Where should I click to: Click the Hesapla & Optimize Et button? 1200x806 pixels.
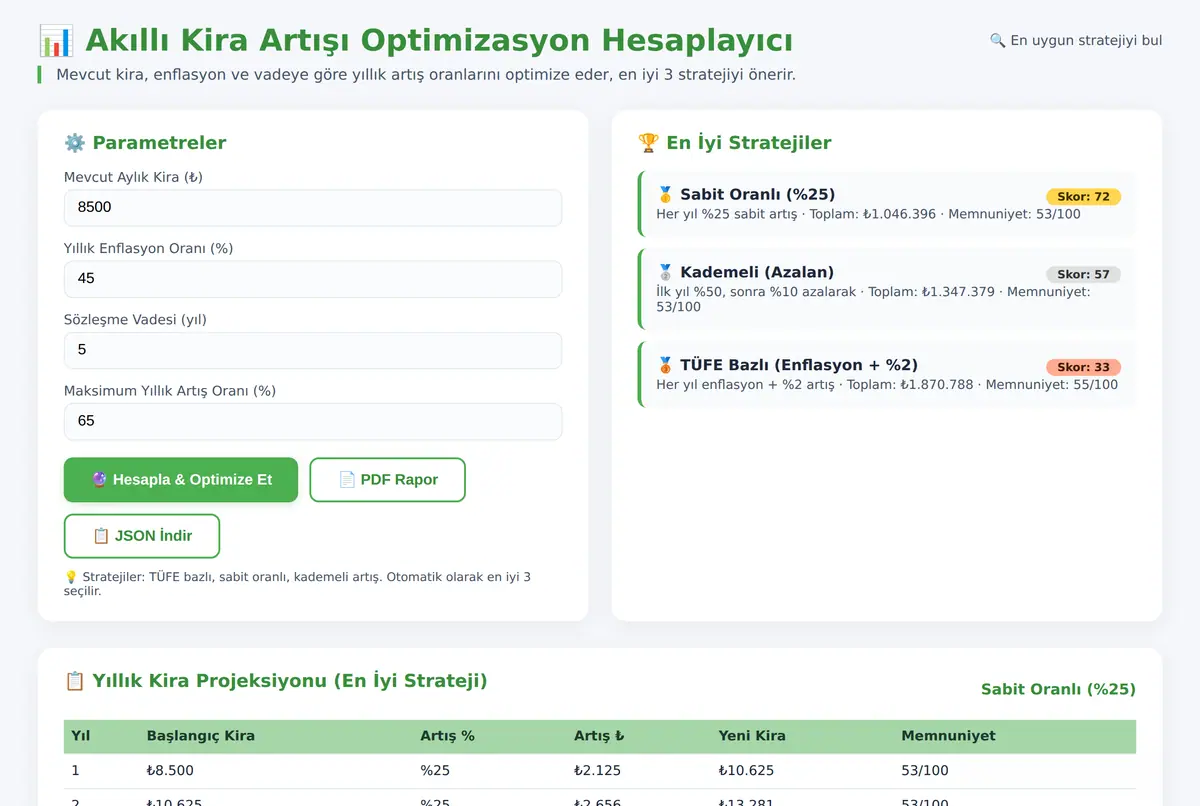pyautogui.click(x=181, y=480)
